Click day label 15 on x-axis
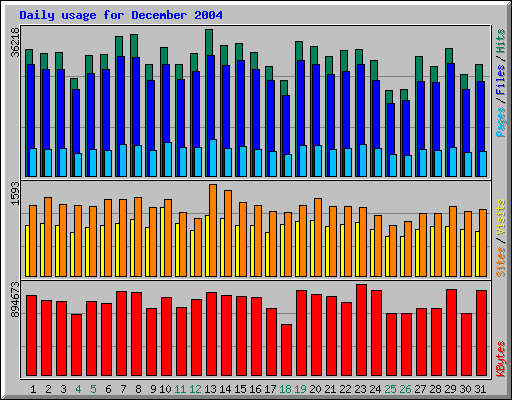512x400 pixels. pos(240,389)
